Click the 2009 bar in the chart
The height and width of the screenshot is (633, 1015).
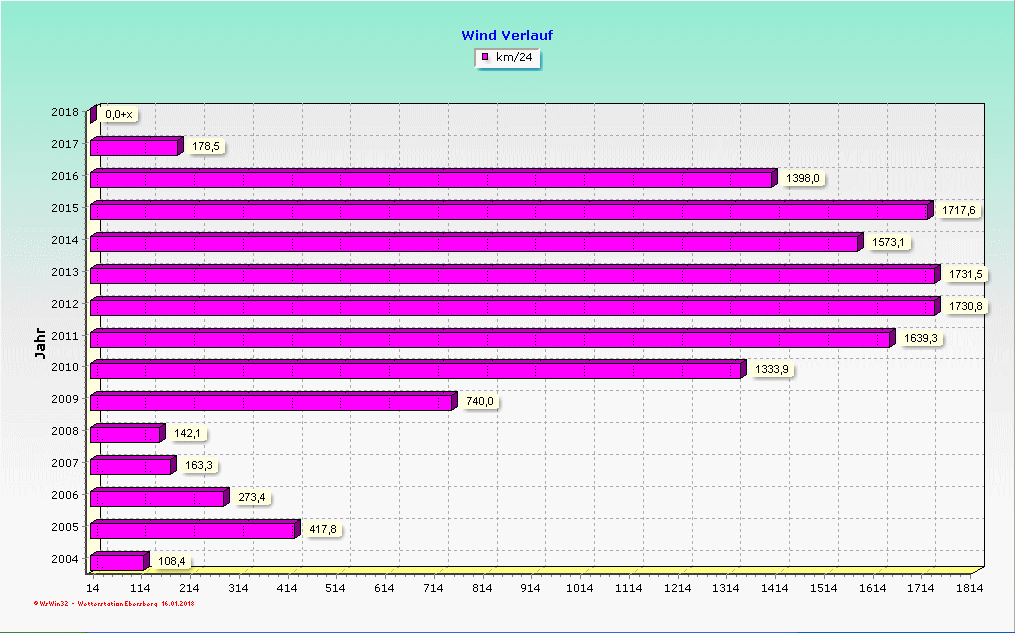(270, 402)
